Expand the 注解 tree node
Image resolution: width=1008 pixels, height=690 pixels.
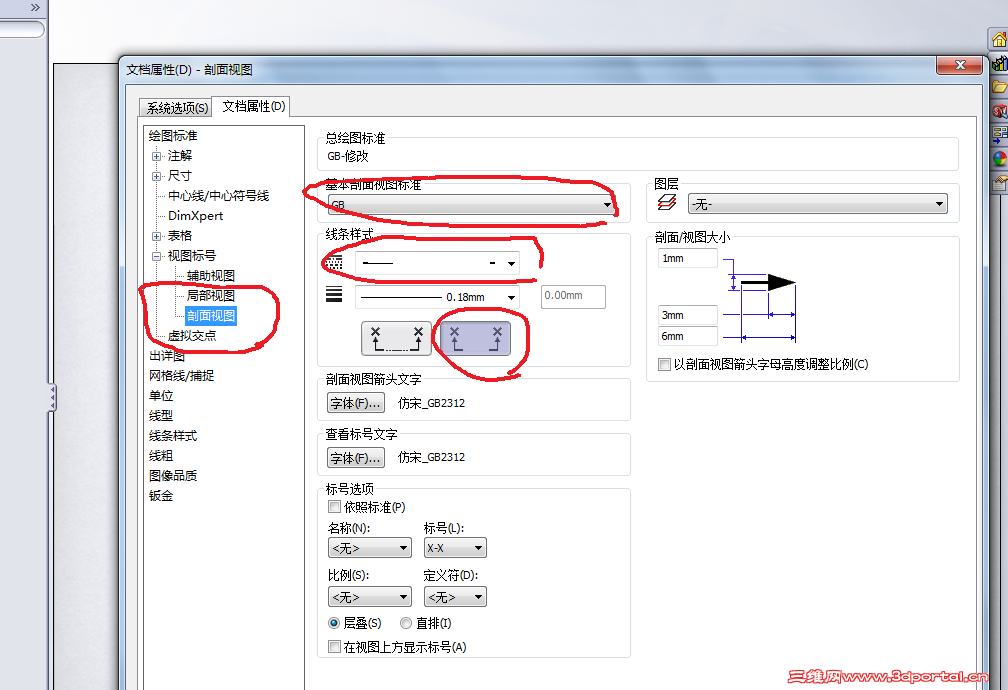click(155, 155)
